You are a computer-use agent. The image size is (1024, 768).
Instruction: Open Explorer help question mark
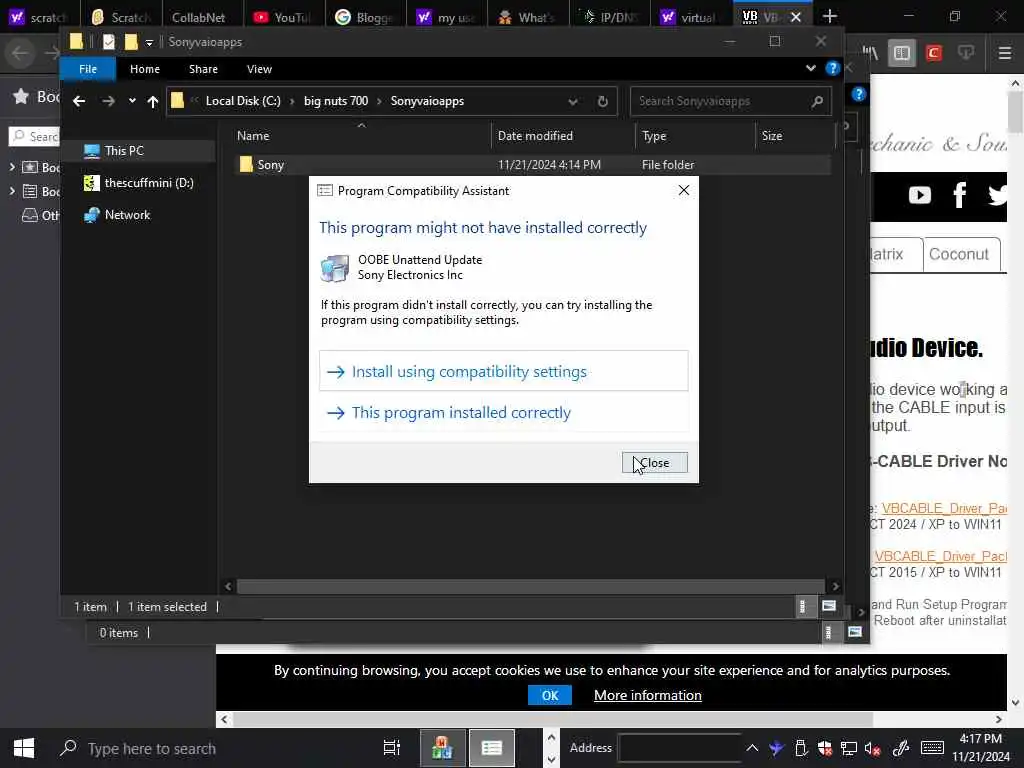pos(832,68)
